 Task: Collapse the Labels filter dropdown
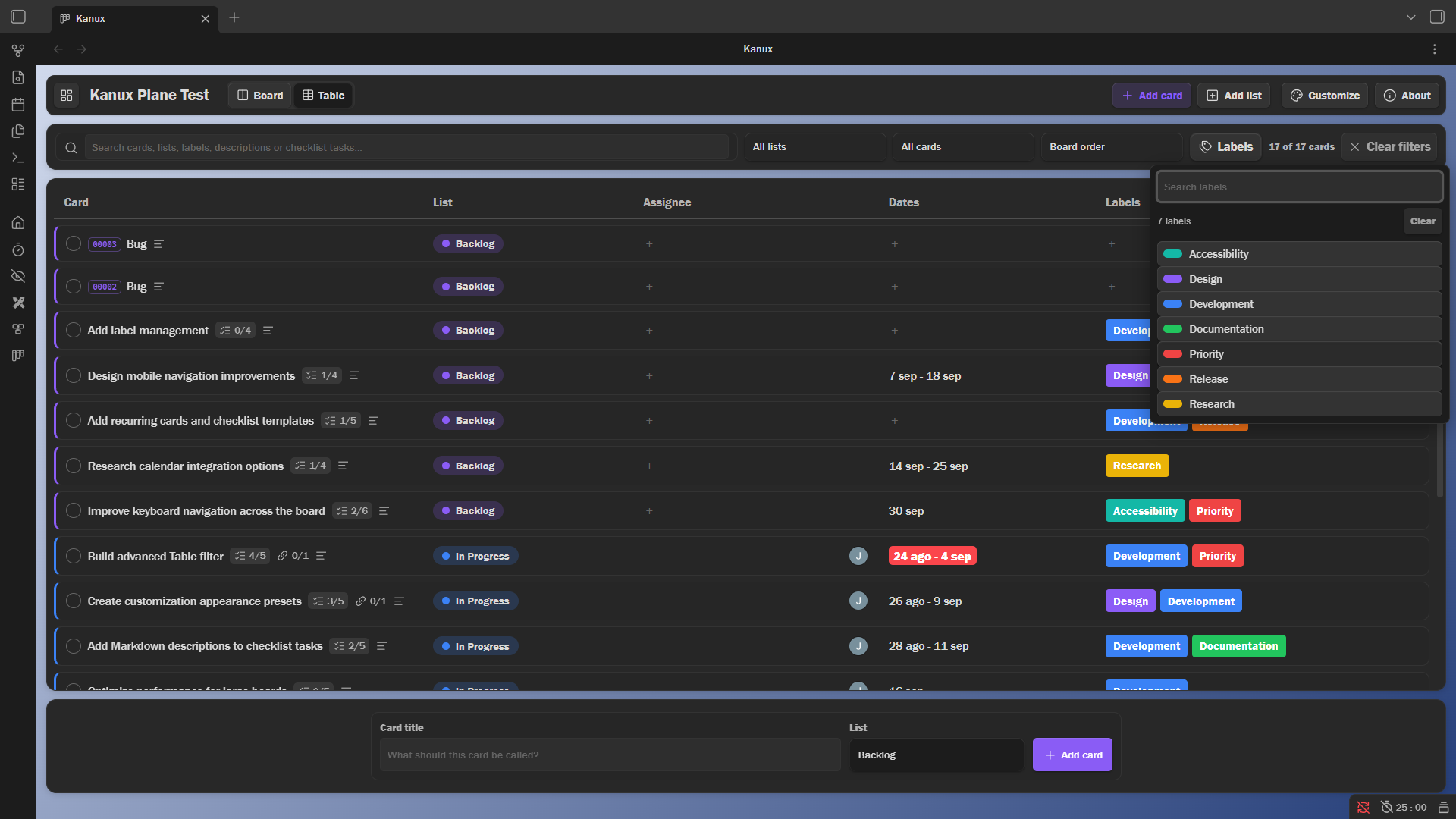1225,147
